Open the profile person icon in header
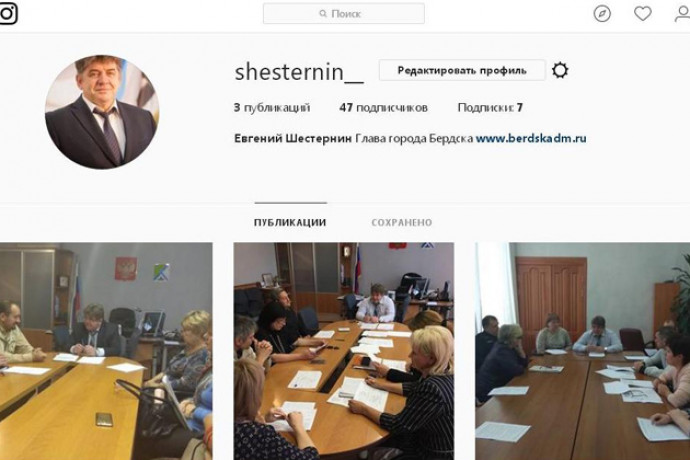This screenshot has height=460, width=690. (683, 14)
